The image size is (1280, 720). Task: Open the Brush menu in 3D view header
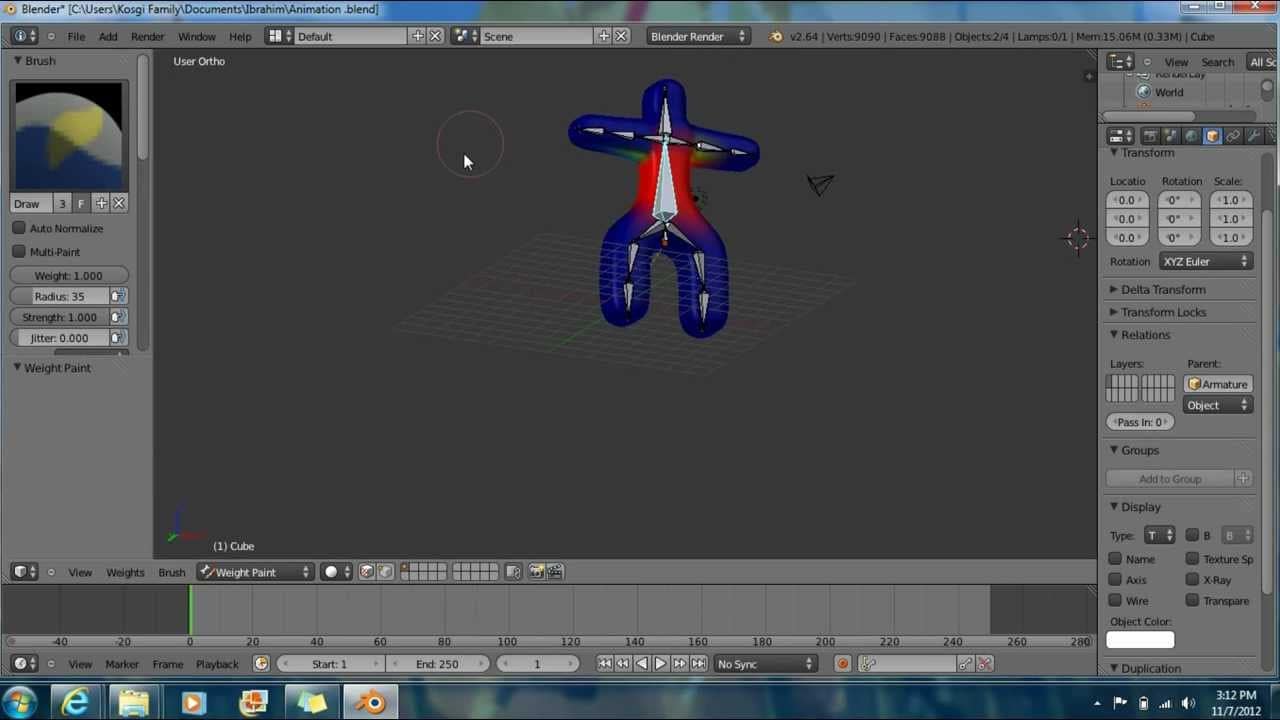[x=171, y=572]
